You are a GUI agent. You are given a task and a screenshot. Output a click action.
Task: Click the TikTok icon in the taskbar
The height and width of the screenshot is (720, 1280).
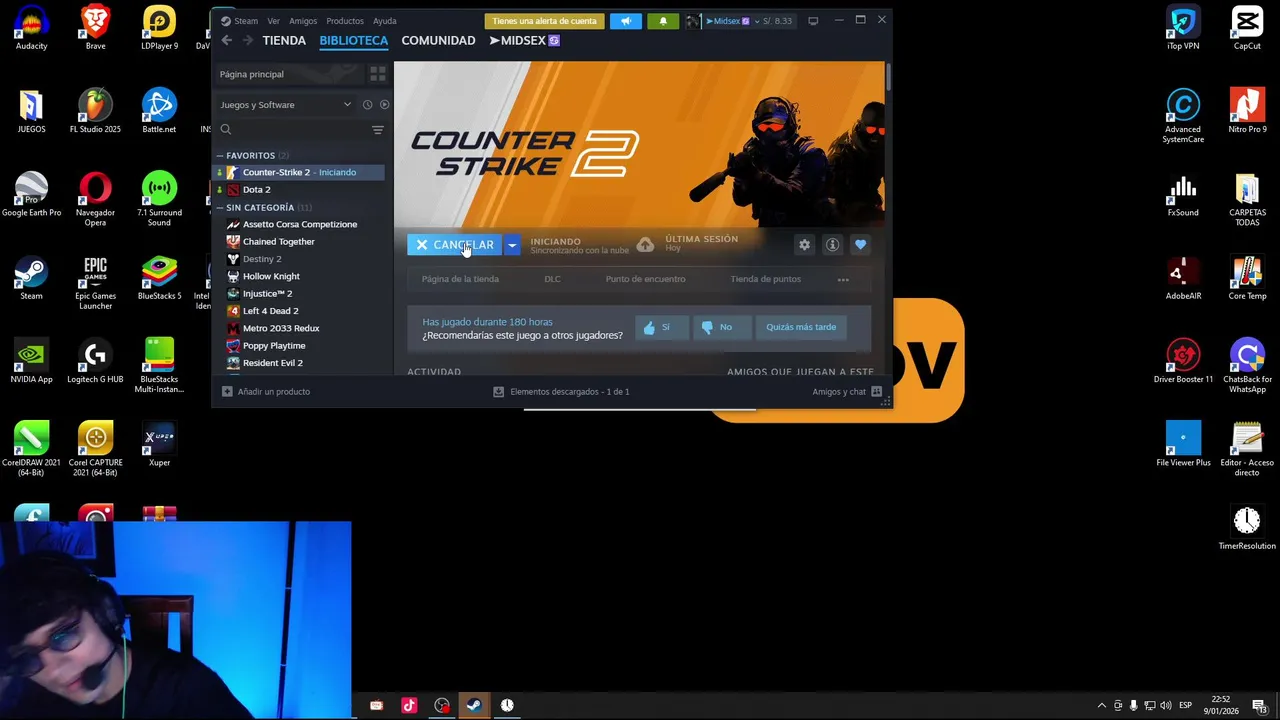[x=409, y=705]
